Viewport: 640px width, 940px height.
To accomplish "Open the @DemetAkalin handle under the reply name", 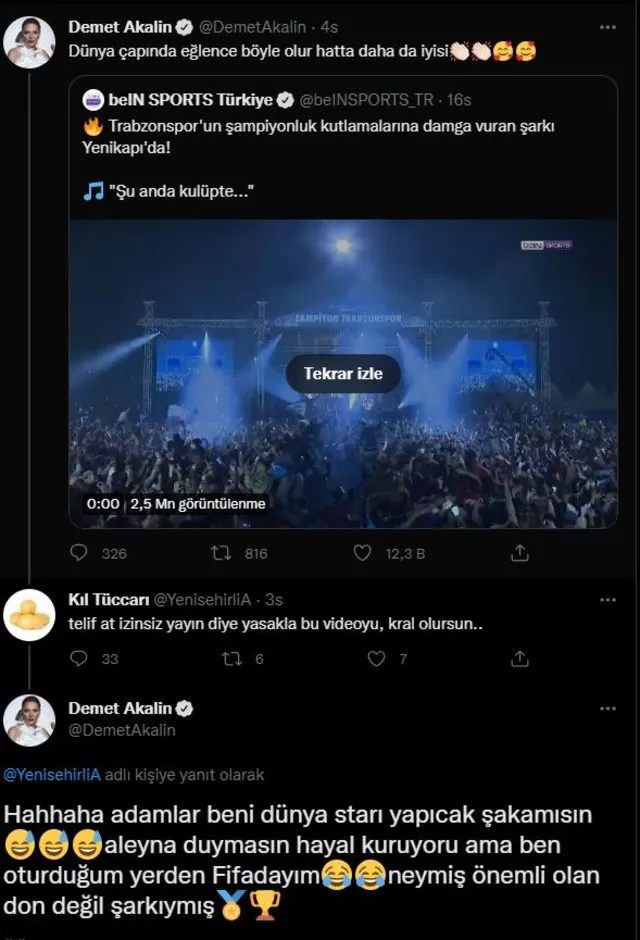I will point(121,730).
